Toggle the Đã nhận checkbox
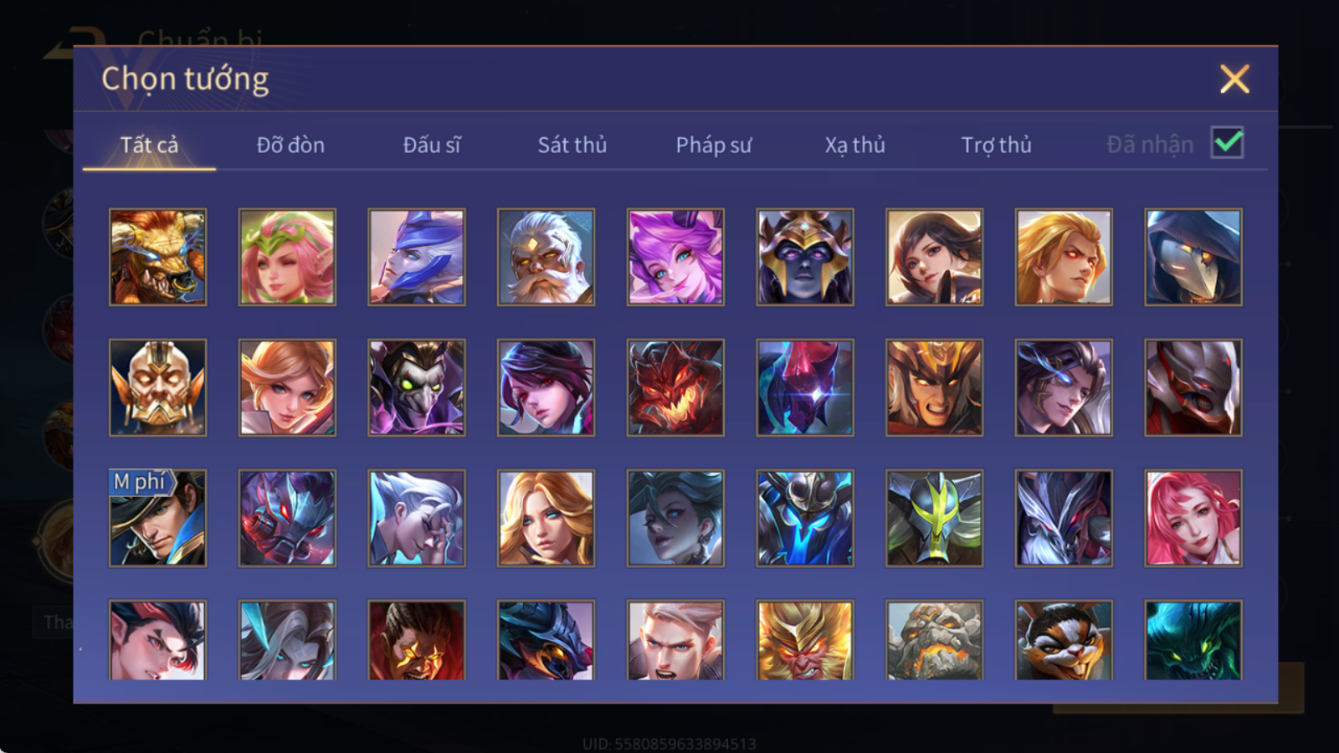1339x753 pixels. click(1227, 143)
